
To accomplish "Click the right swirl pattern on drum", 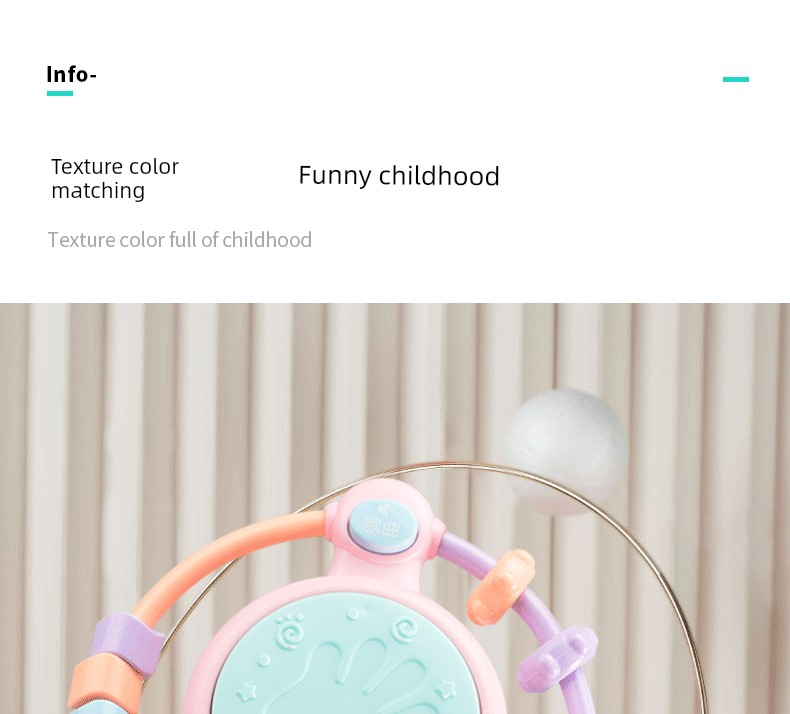I will (405, 630).
